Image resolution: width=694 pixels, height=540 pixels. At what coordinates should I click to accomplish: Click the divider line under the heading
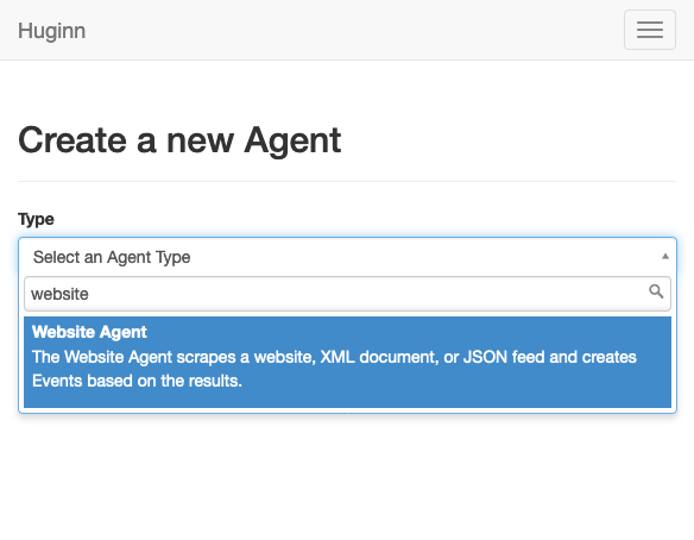pyautogui.click(x=347, y=181)
